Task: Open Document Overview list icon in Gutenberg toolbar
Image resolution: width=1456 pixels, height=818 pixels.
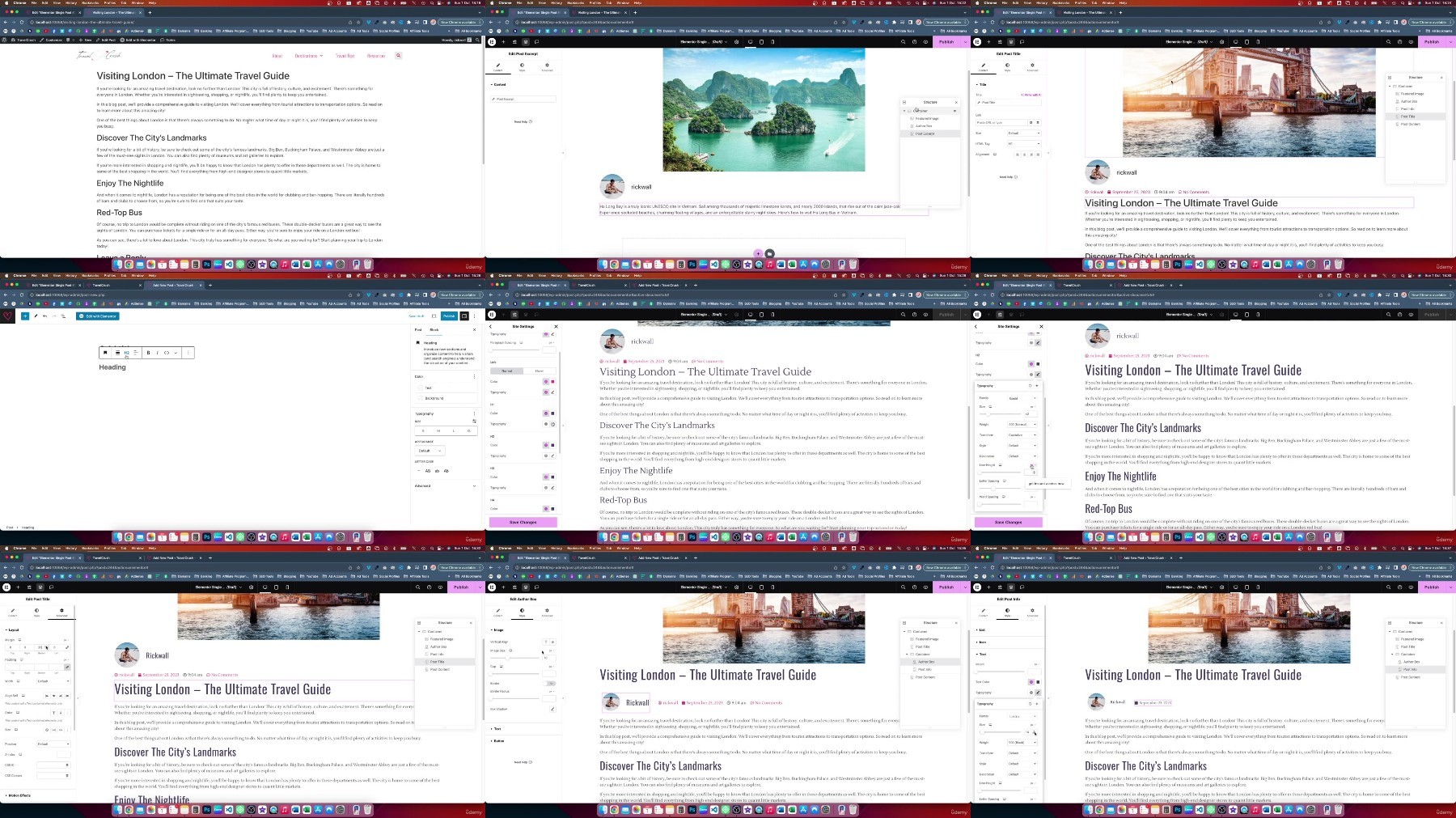Action: pyautogui.click(x=63, y=316)
